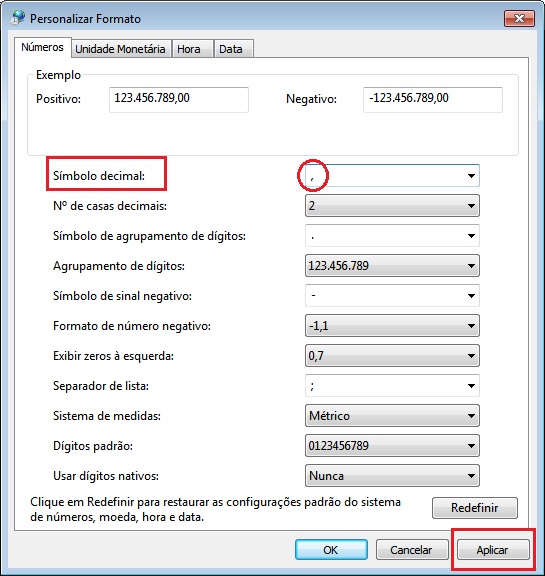Open Dígitos padrão dropdown
The width and height of the screenshot is (545, 576).
pyautogui.click(x=392, y=446)
